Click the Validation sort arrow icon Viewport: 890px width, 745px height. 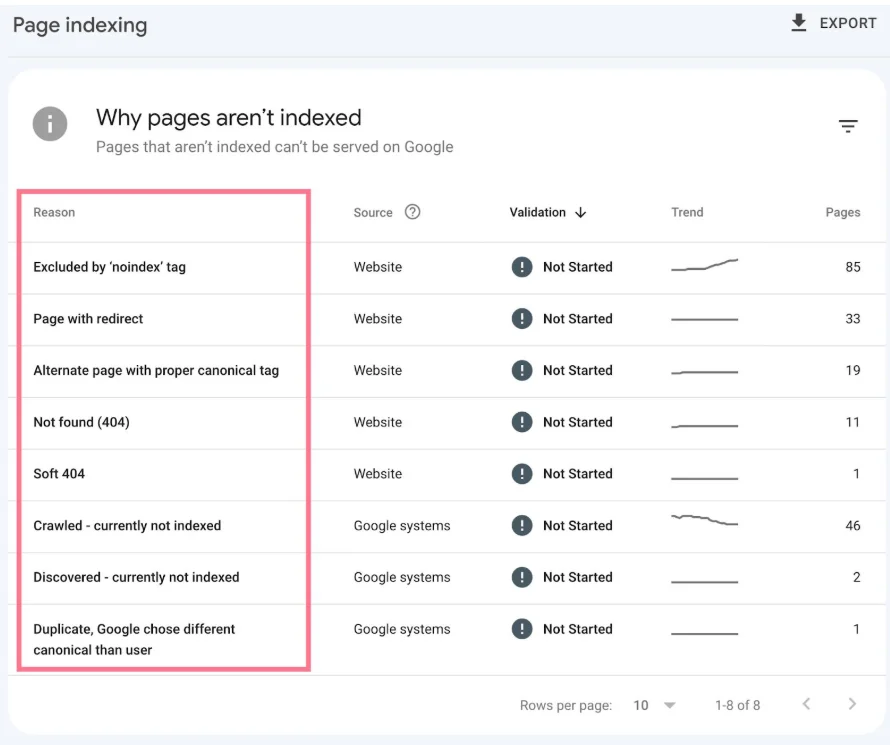pyautogui.click(x=581, y=213)
